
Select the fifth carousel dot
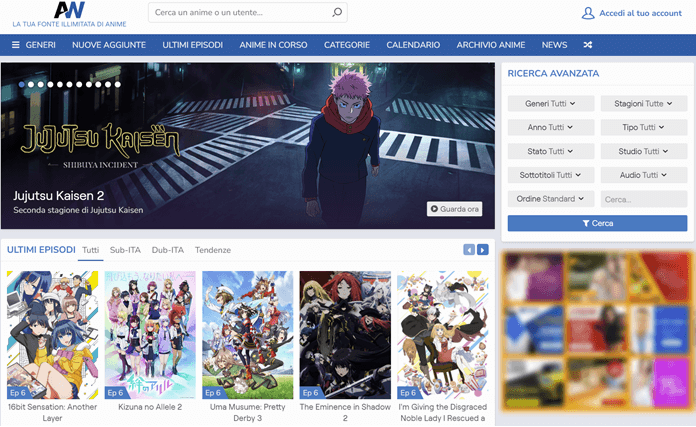pos(60,84)
